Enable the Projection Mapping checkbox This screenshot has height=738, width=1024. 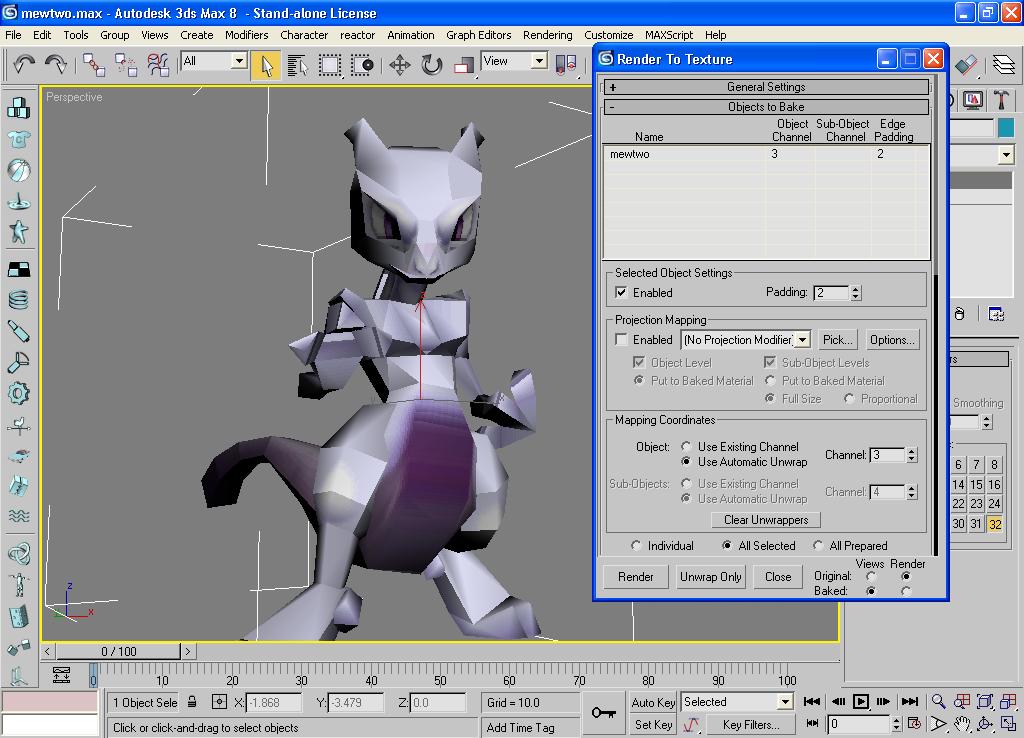[x=622, y=340]
